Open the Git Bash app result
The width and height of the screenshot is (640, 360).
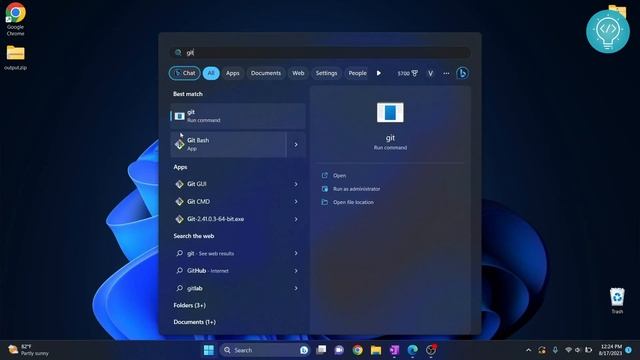pos(228,144)
